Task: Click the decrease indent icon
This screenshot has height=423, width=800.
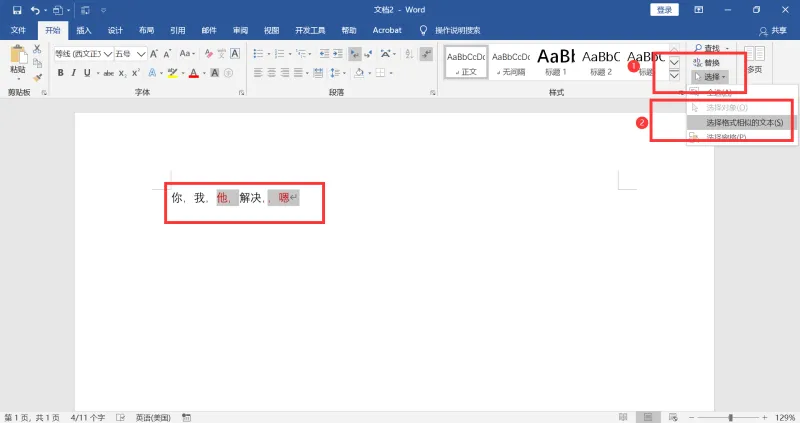Action: point(324,54)
